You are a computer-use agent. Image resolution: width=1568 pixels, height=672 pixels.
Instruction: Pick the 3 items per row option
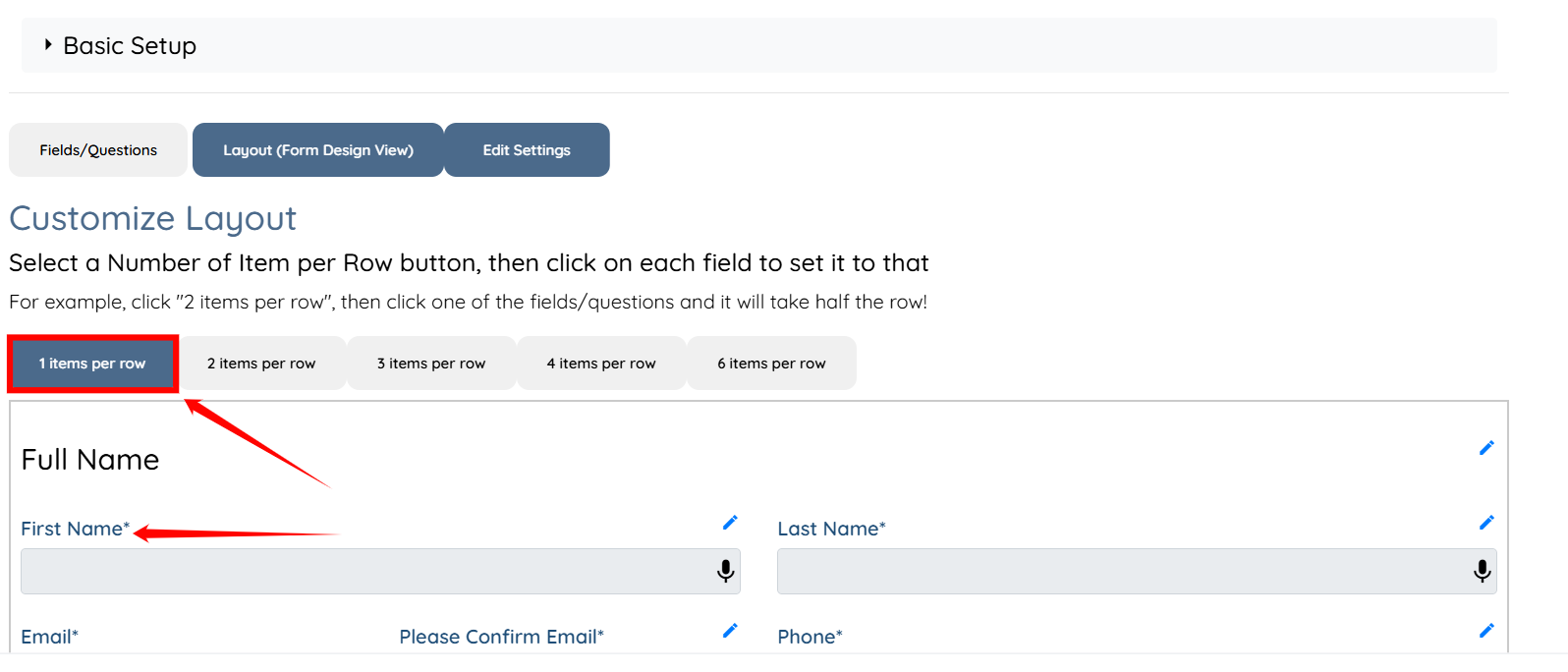(x=431, y=364)
